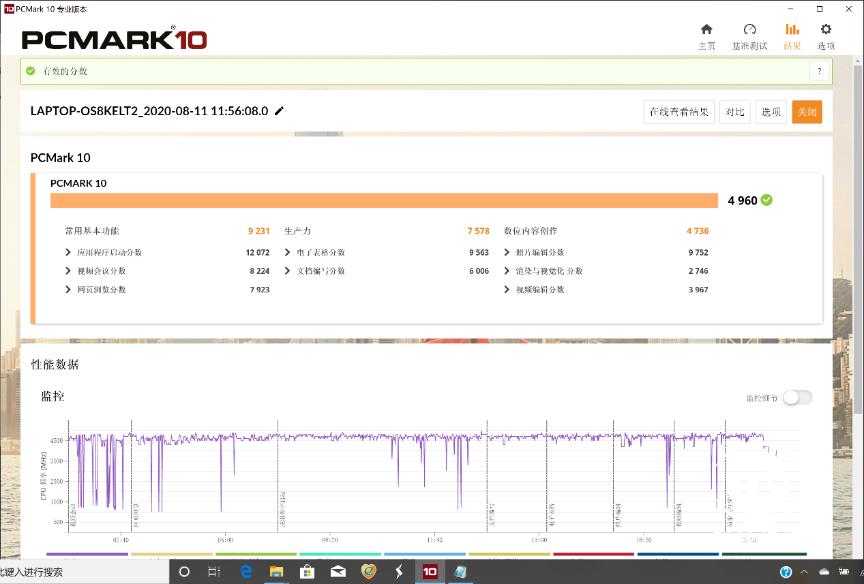Click the 生产力 score 7 578
864x584 pixels.
[478, 231]
